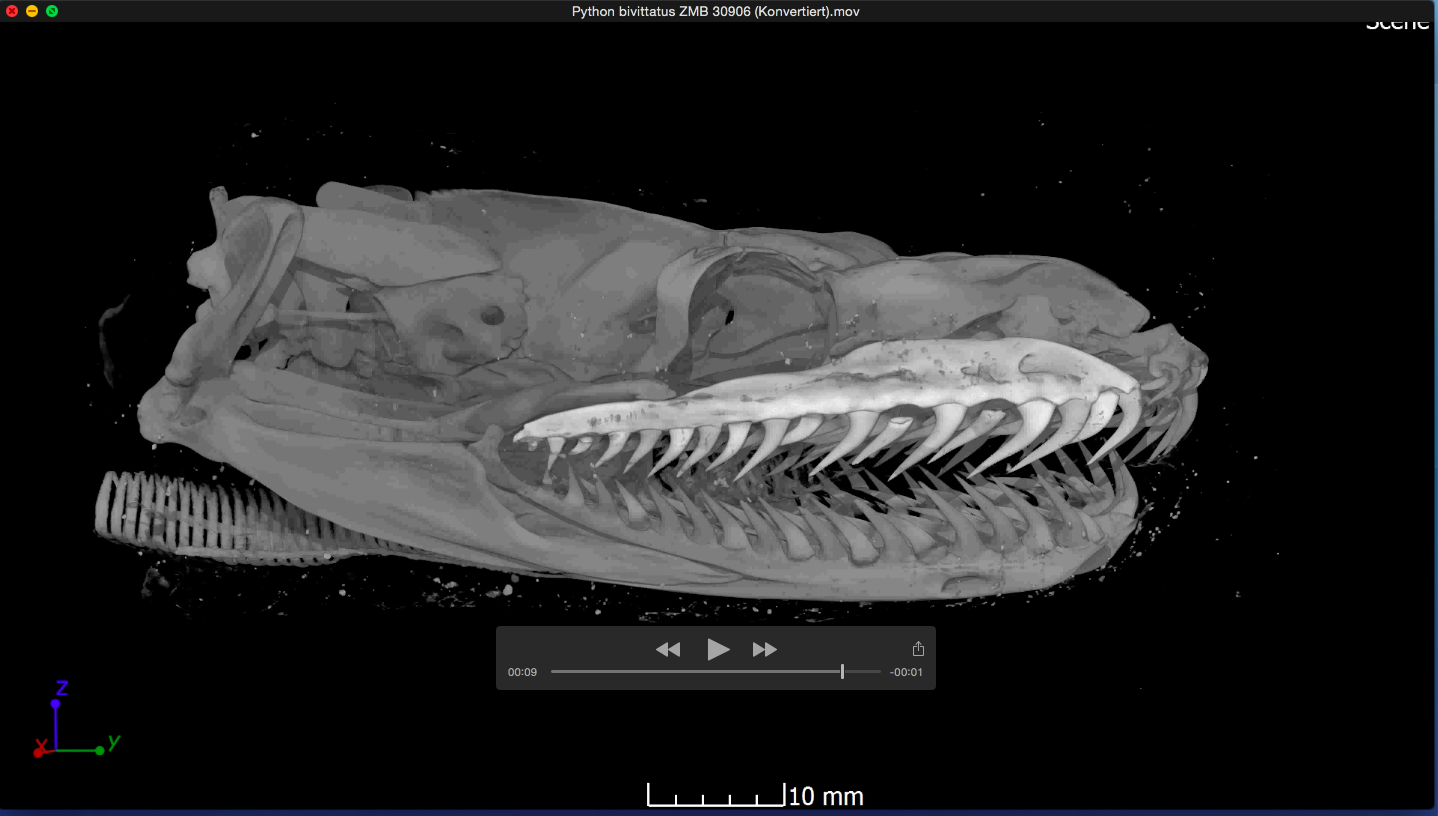Toggle the remaining time -00:01 display

point(906,672)
